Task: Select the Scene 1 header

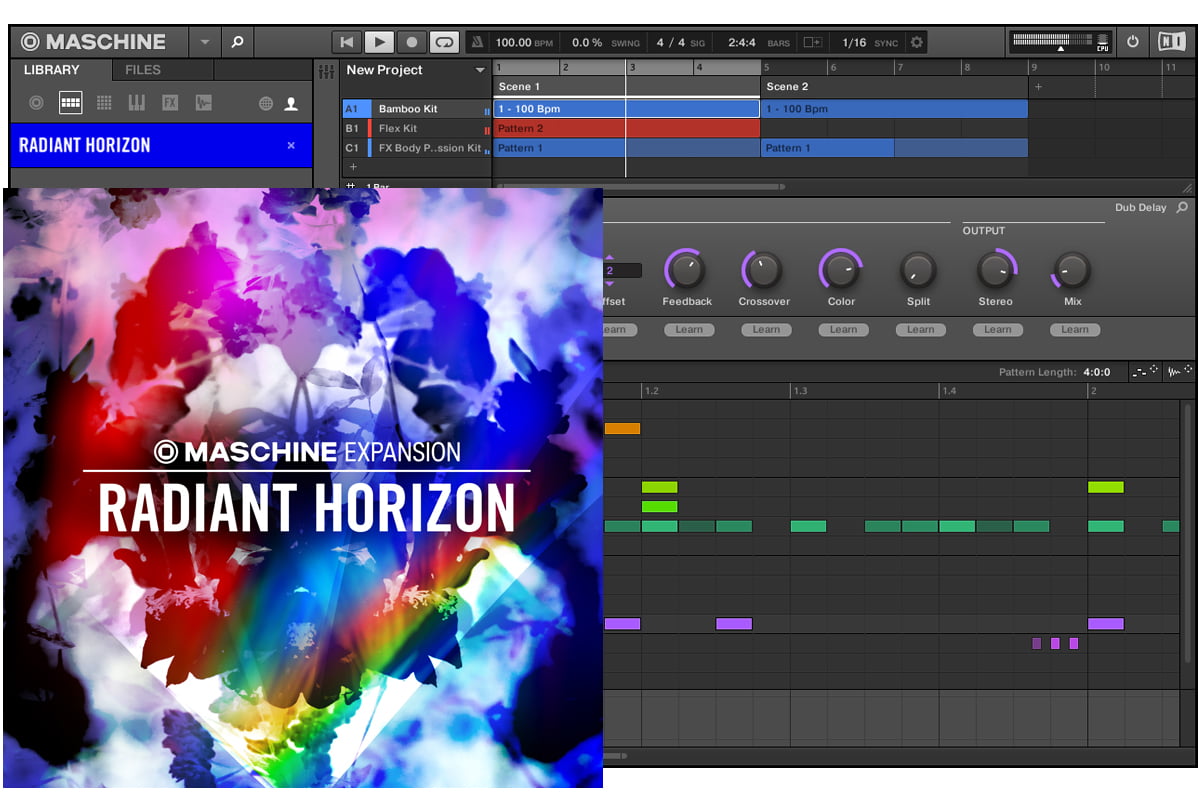Action: [626, 87]
